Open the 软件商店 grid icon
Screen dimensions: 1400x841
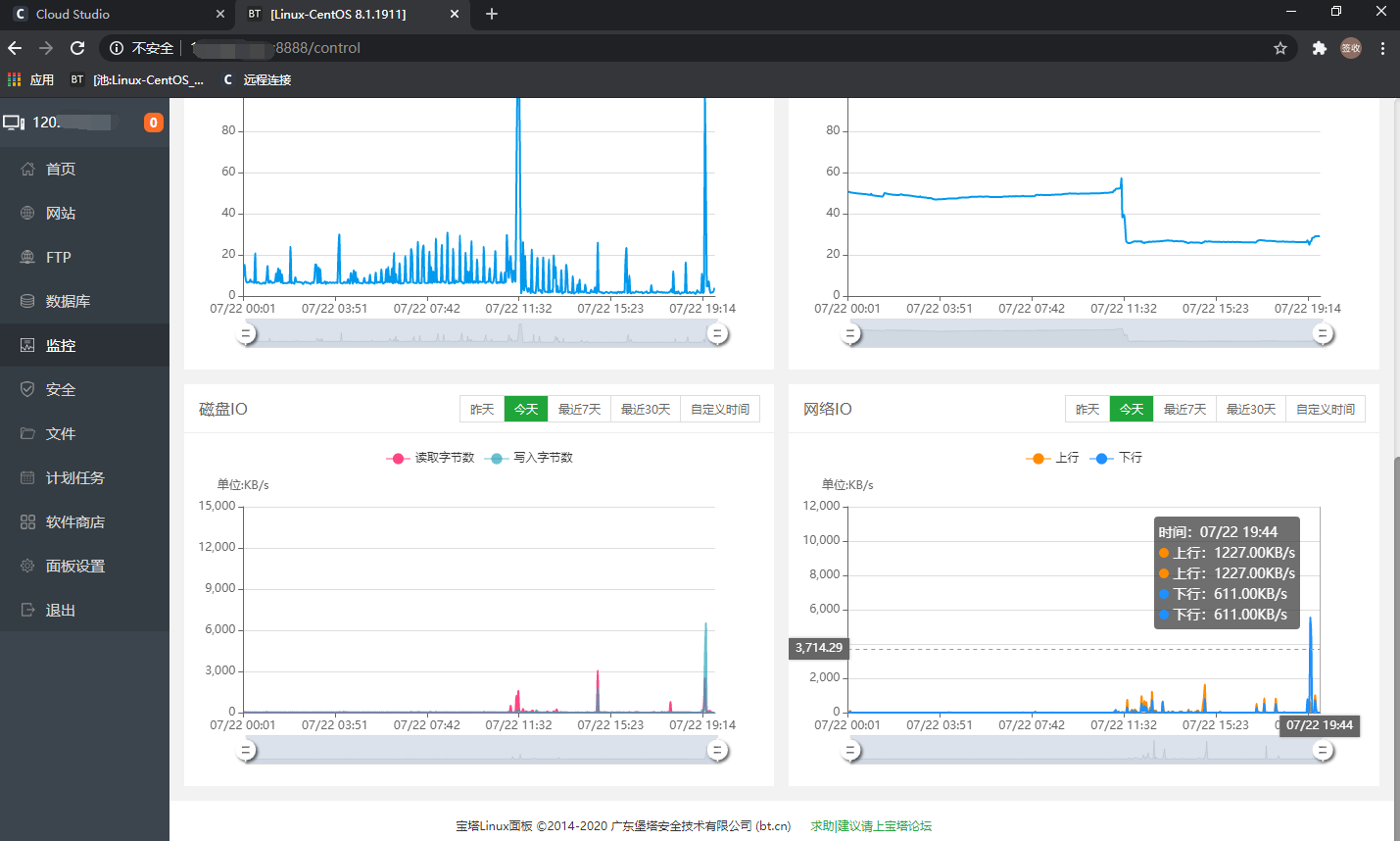(27, 521)
